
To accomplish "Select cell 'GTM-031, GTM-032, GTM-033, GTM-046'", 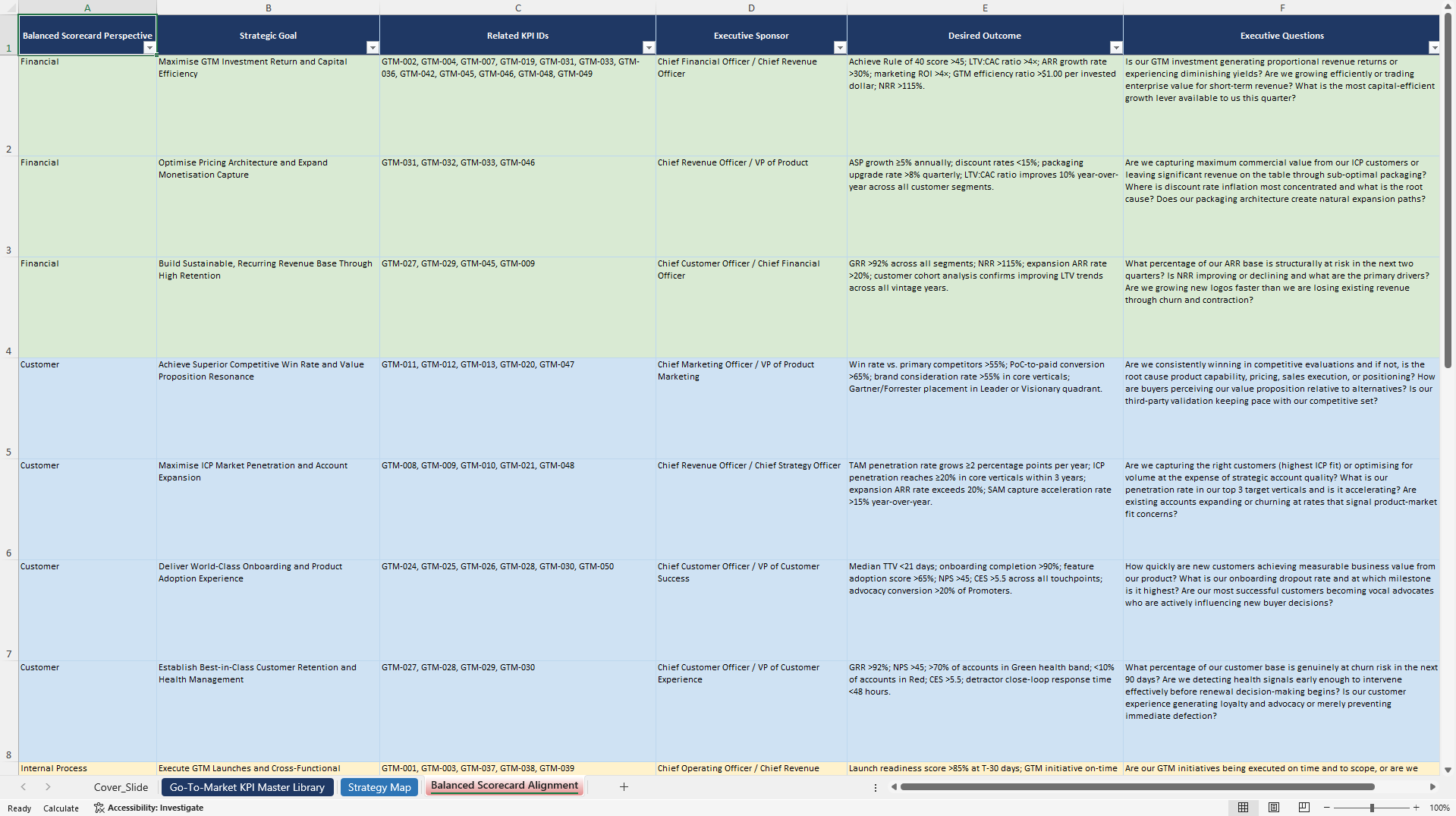I will 517,206.
